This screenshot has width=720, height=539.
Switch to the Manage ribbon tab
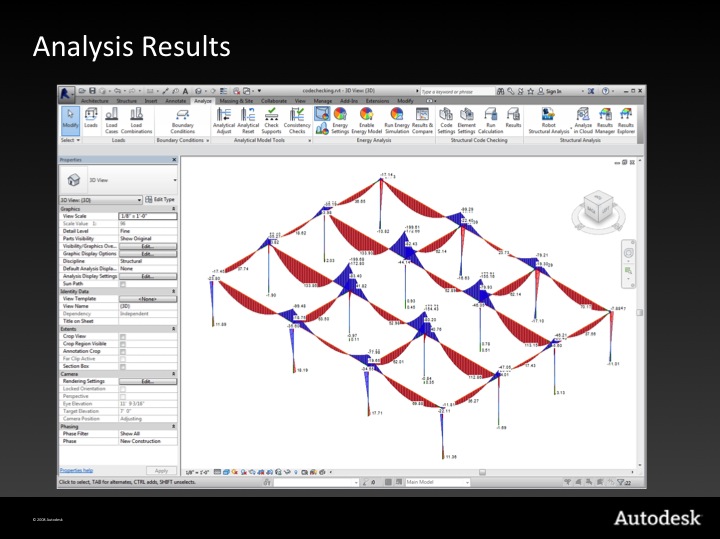[x=322, y=101]
